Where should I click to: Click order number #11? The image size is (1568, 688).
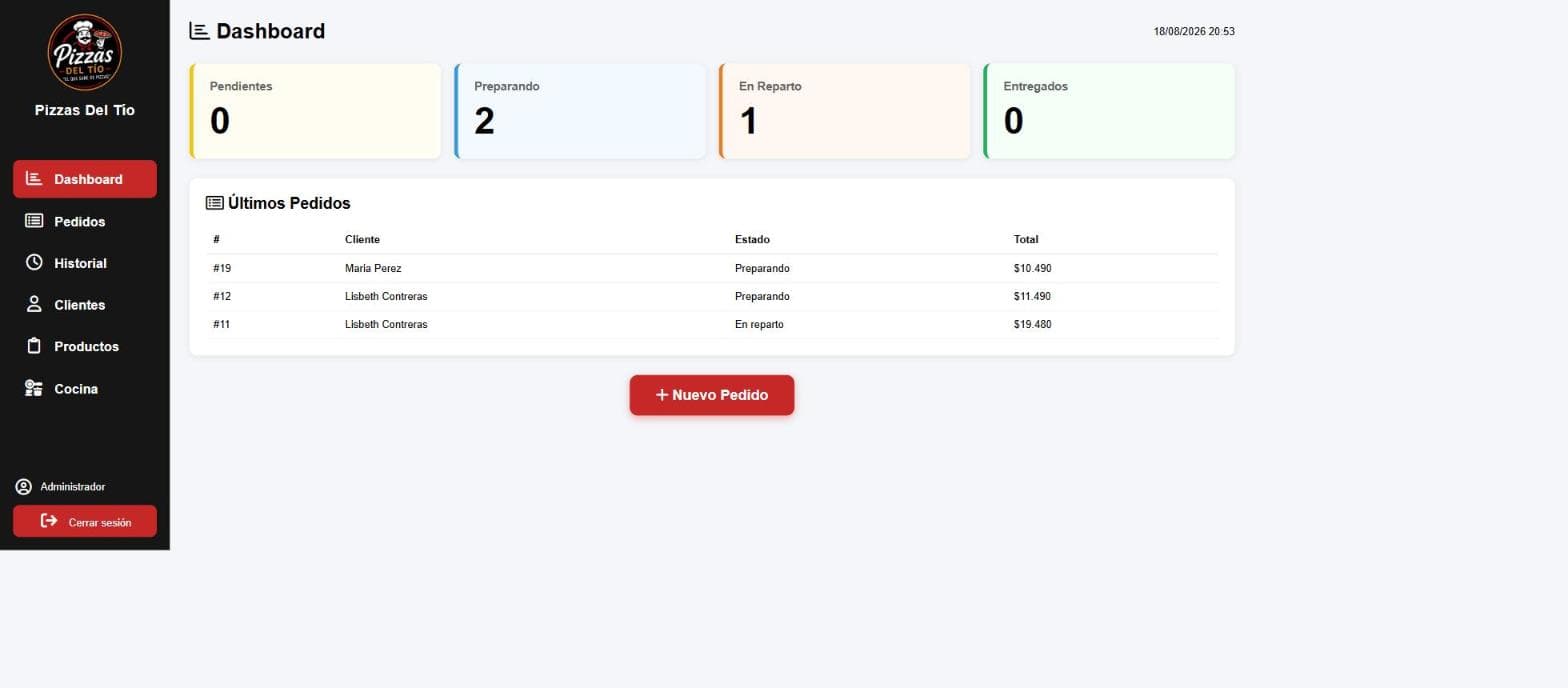point(222,324)
